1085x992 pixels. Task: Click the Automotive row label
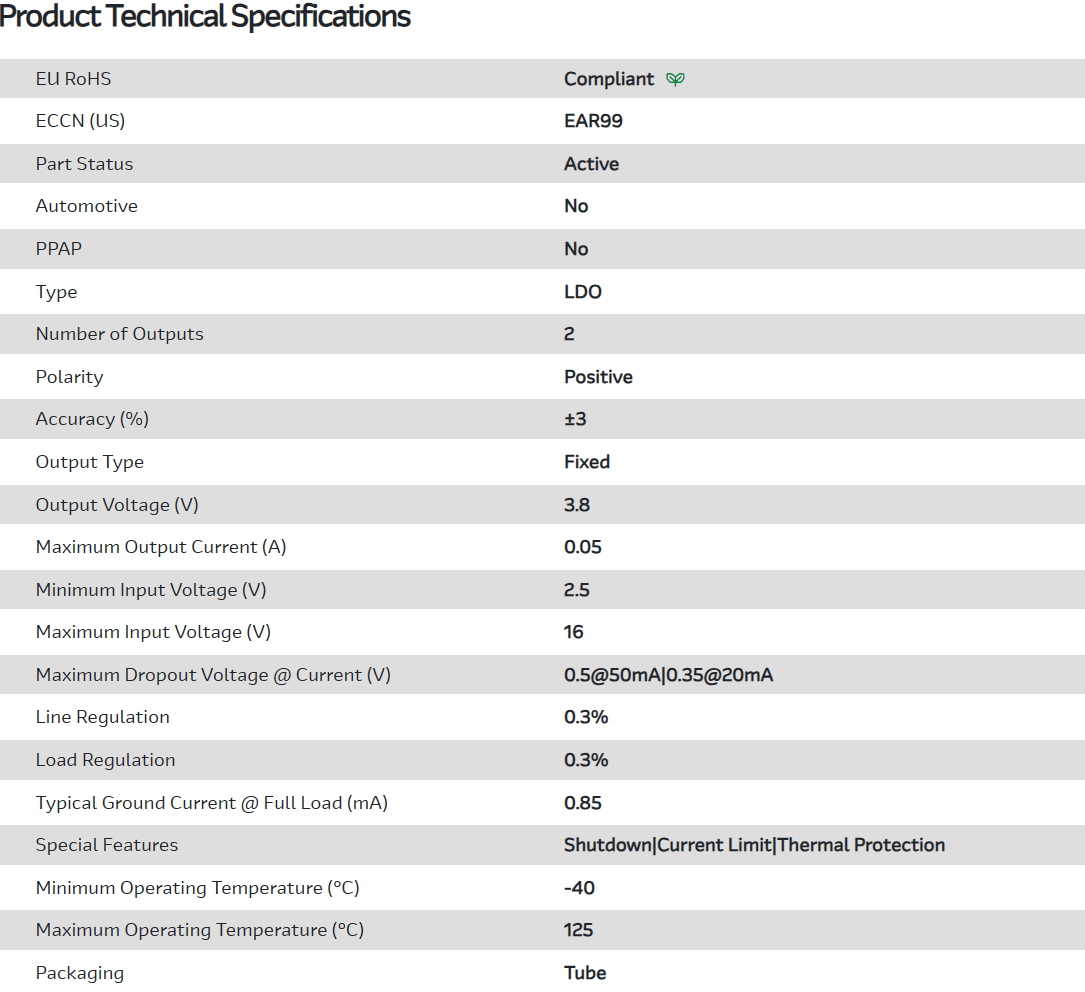pos(86,206)
